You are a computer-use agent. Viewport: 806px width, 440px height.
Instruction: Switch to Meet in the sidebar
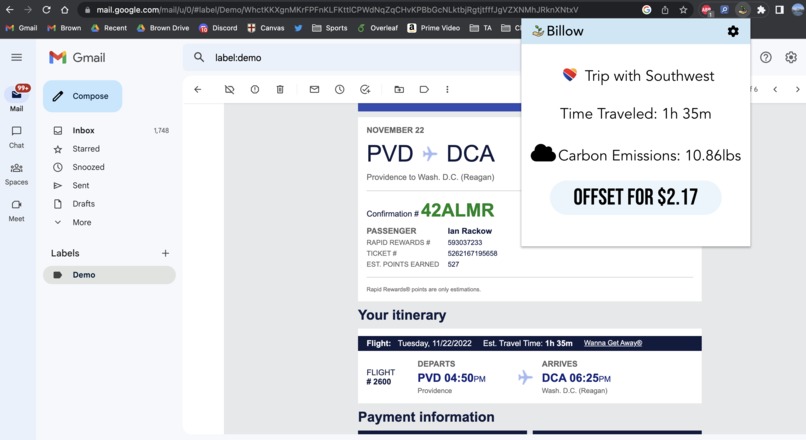click(x=16, y=211)
